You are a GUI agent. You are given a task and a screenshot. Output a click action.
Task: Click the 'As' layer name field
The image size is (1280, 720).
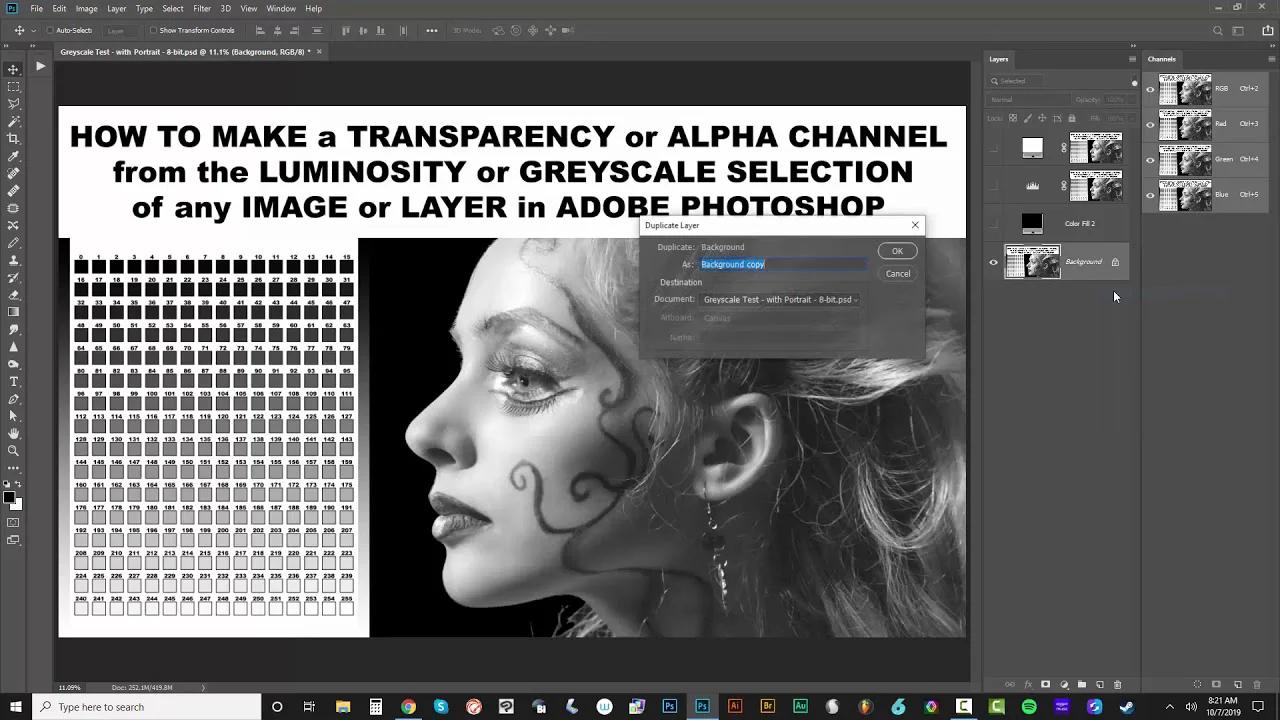pyautogui.click(x=783, y=265)
